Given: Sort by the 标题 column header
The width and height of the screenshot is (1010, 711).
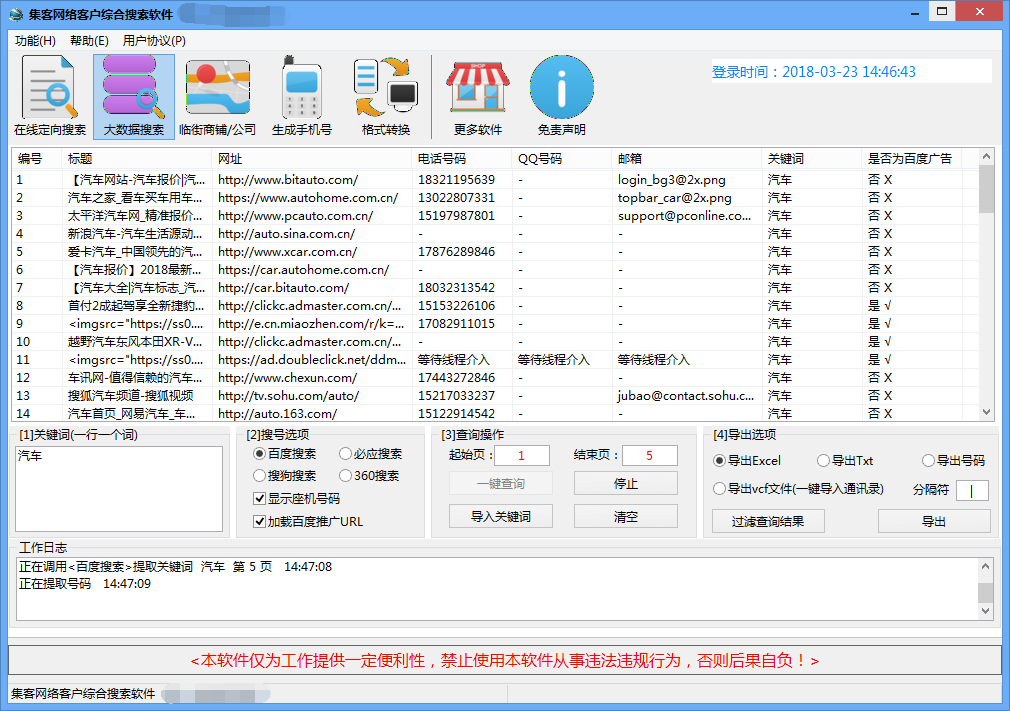Looking at the screenshot, I should pyautogui.click(x=137, y=158).
